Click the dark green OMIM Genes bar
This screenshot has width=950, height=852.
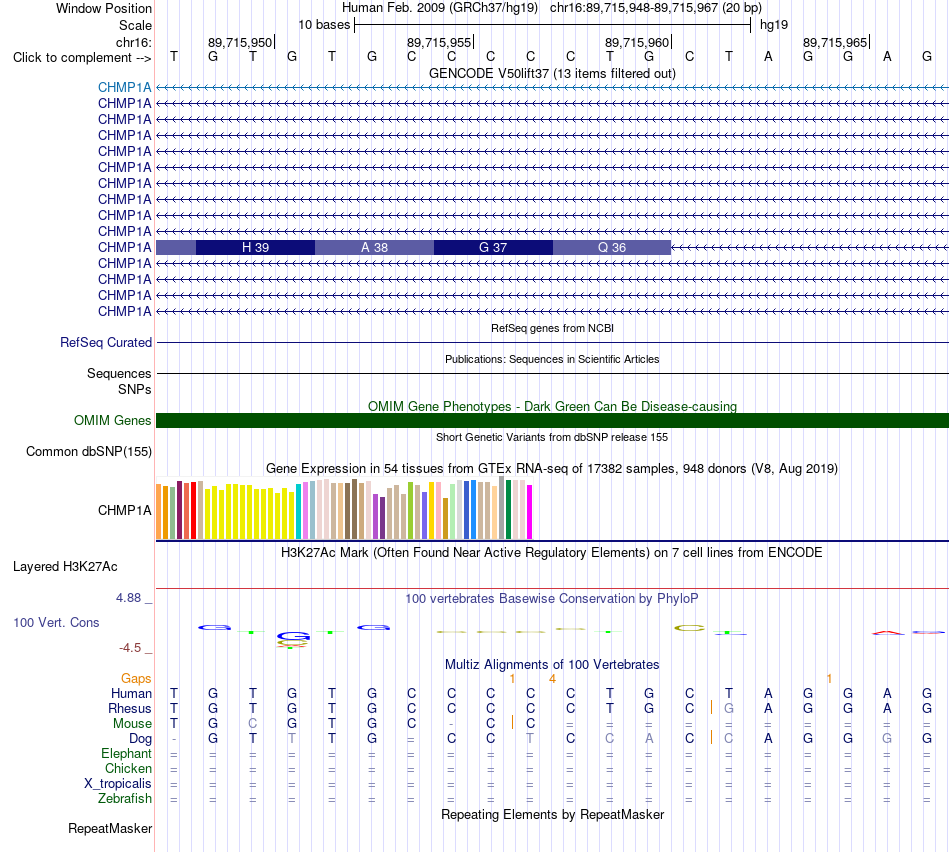pyautogui.click(x=553, y=421)
